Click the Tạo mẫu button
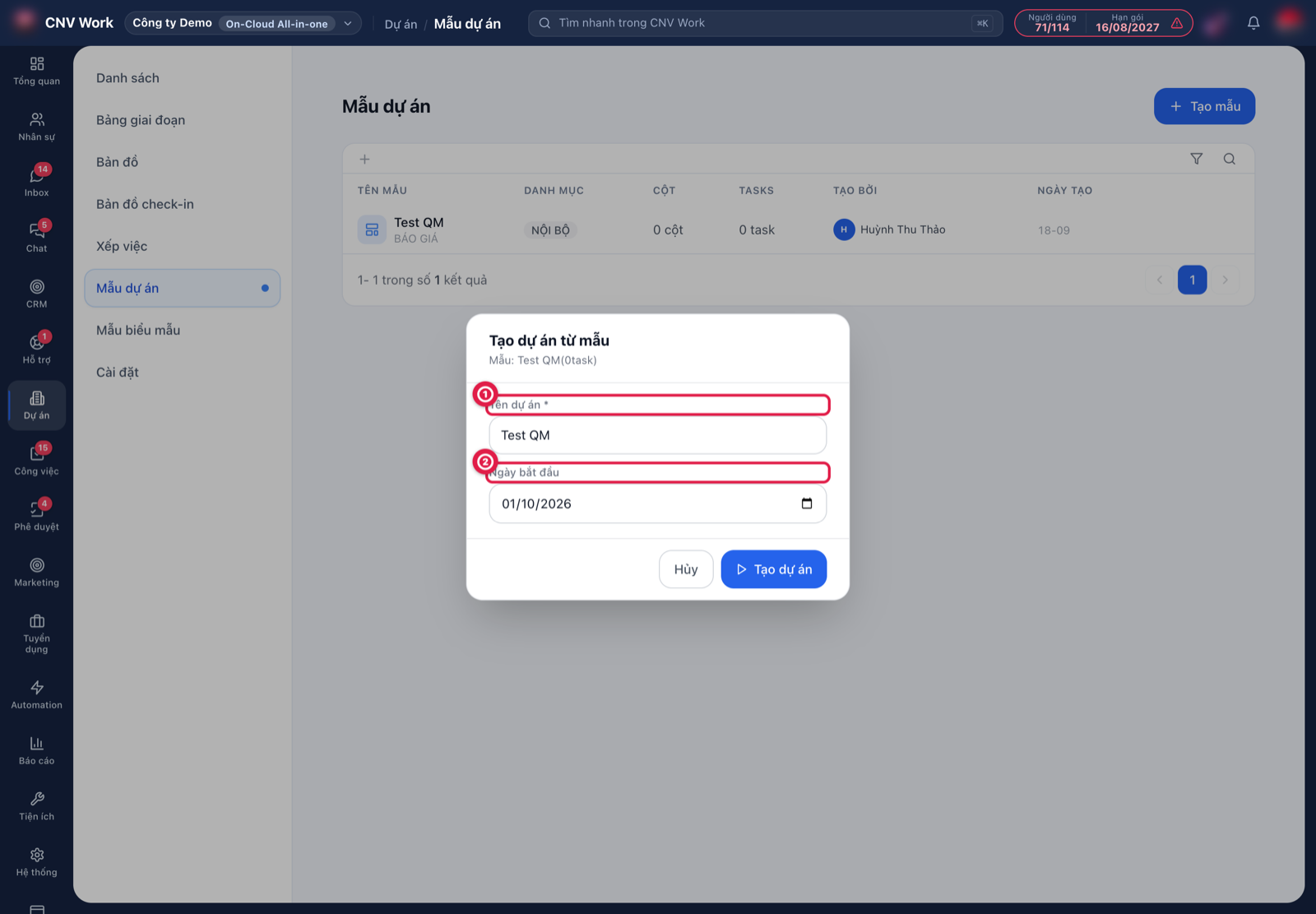 tap(1204, 106)
